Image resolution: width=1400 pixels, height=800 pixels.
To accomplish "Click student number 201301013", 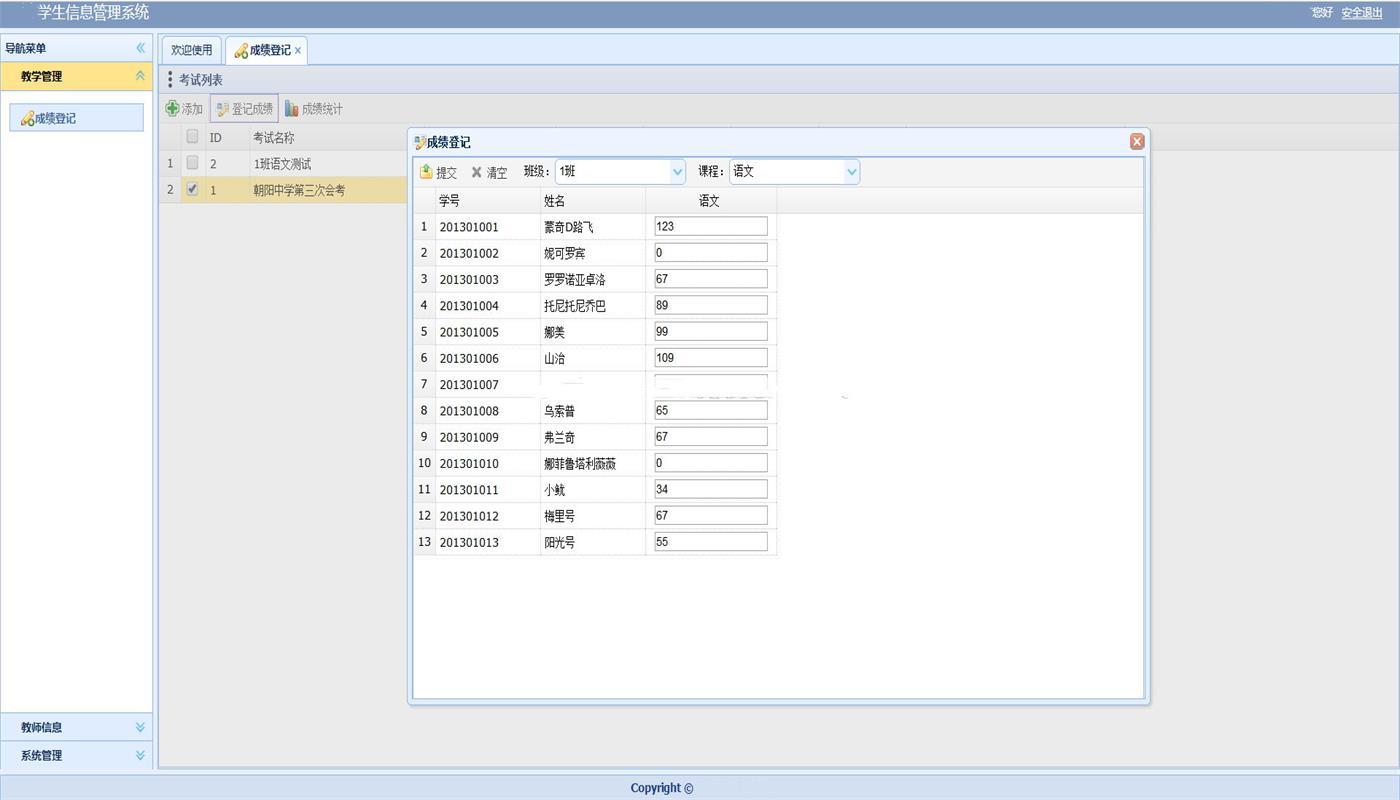I will click(469, 542).
